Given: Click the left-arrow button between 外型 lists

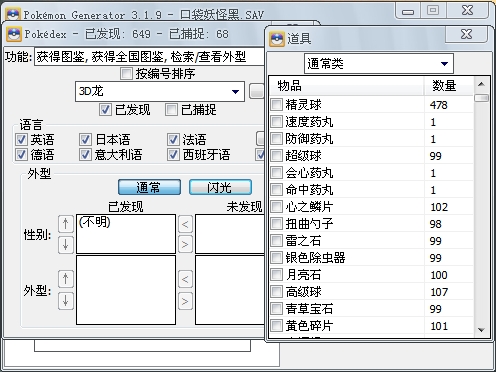Looking at the screenshot, I should point(185,279).
